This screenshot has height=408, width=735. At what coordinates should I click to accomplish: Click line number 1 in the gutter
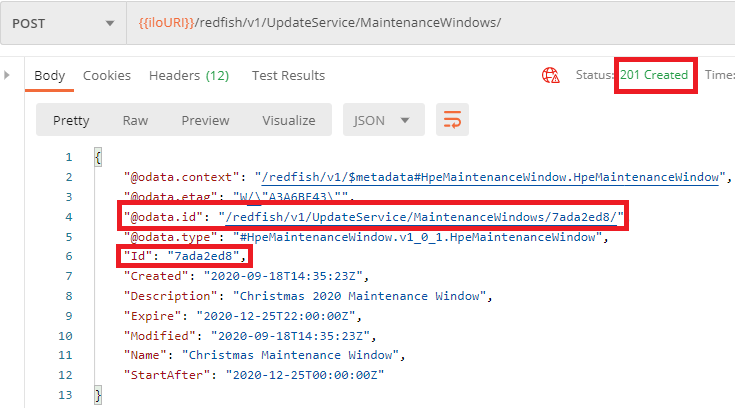click(68, 158)
